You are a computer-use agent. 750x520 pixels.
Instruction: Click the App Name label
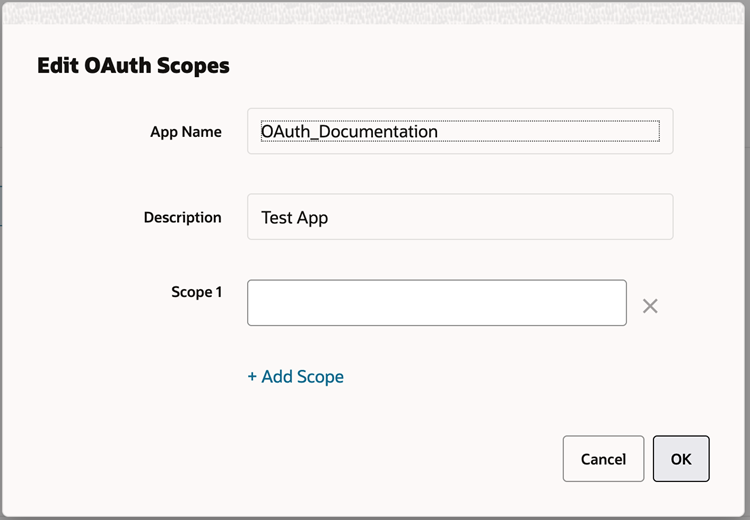[x=186, y=132]
